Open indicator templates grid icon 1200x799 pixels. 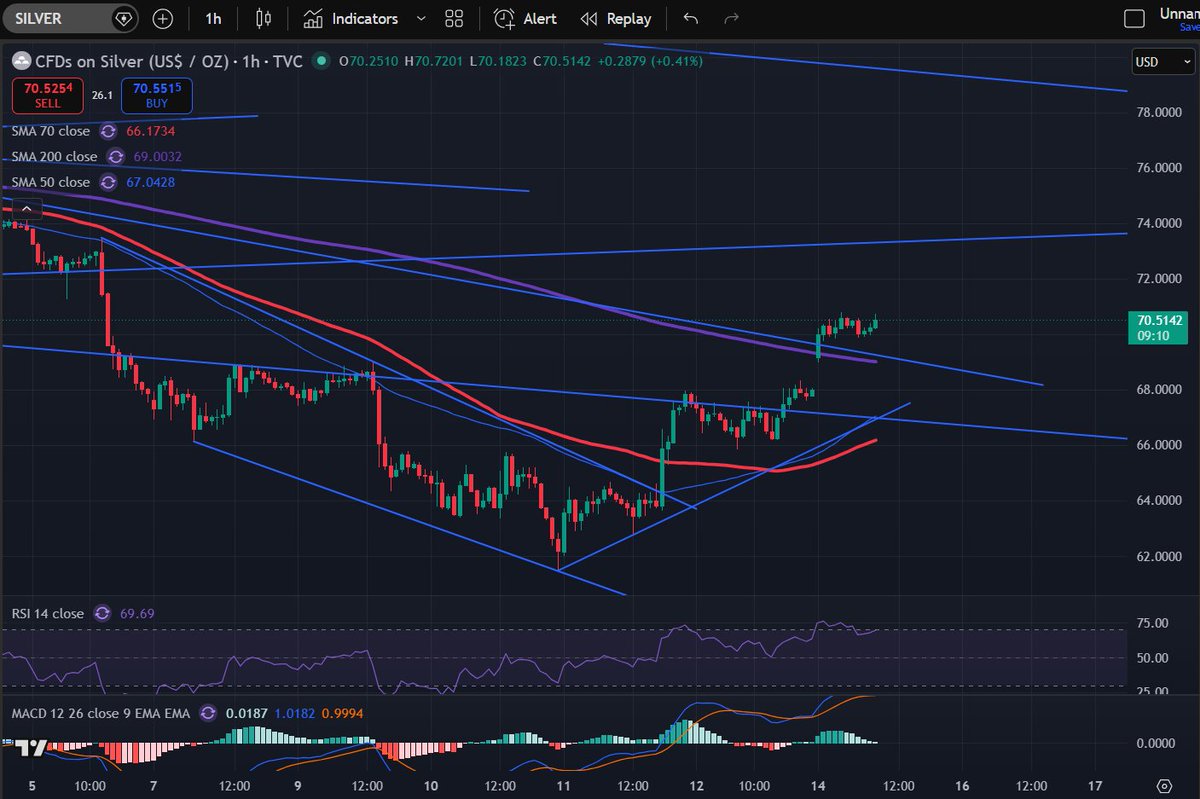coord(454,19)
